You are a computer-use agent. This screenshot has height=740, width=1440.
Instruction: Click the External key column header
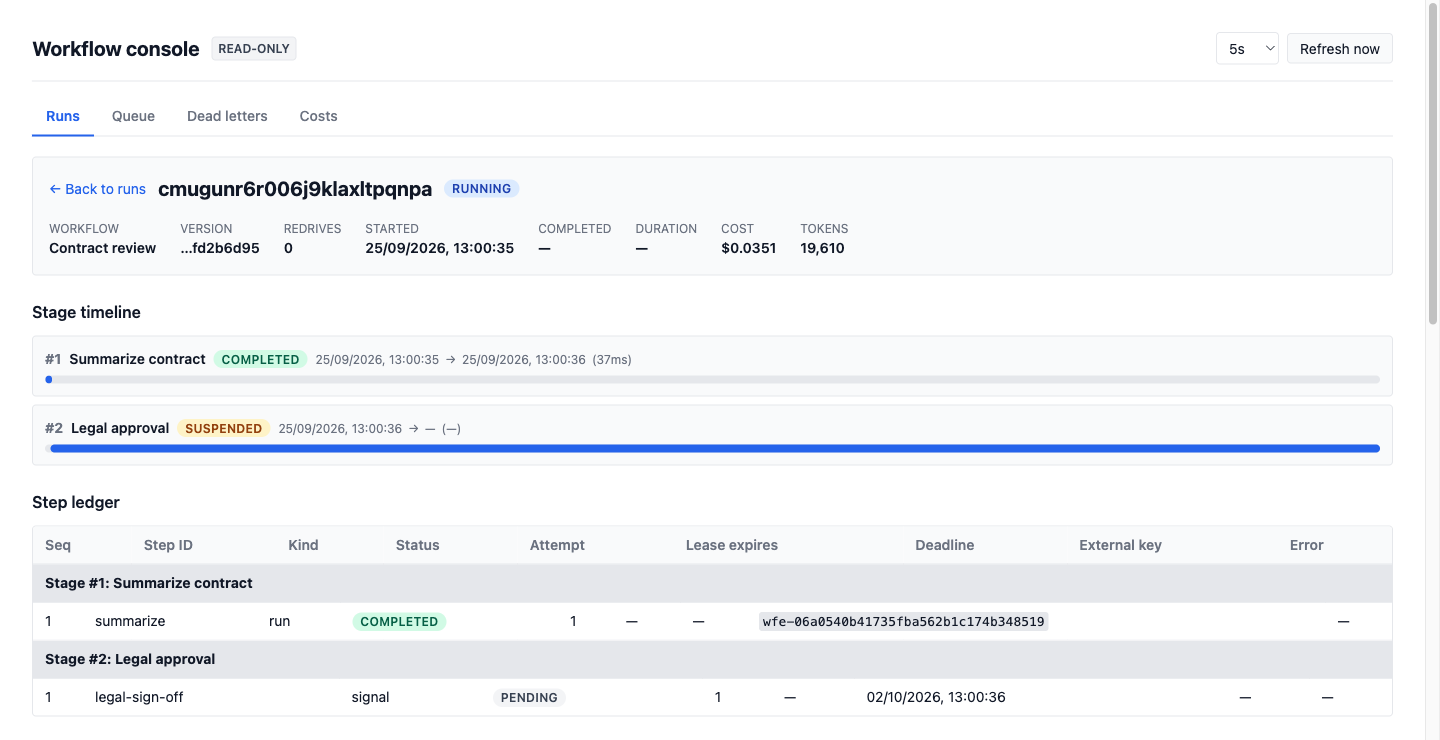[x=1120, y=545]
